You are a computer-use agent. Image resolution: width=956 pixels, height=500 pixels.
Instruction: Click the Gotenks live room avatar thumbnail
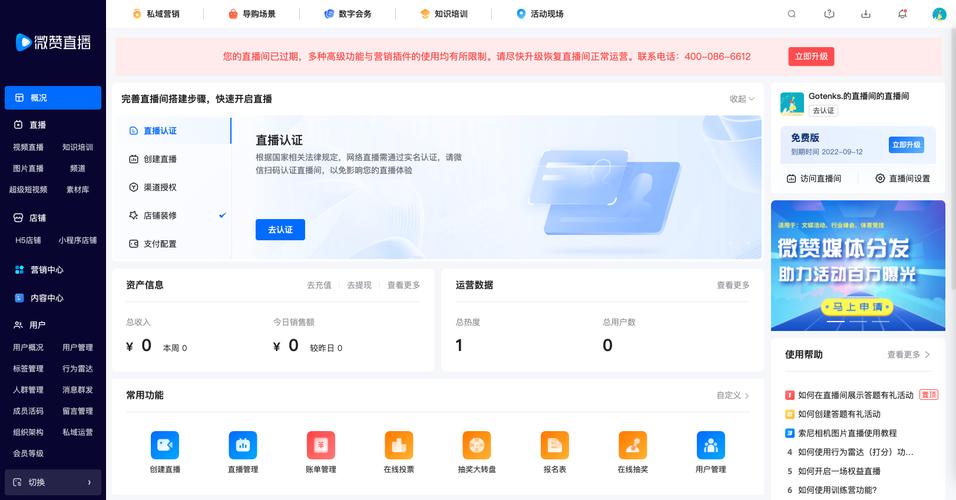[x=792, y=104]
